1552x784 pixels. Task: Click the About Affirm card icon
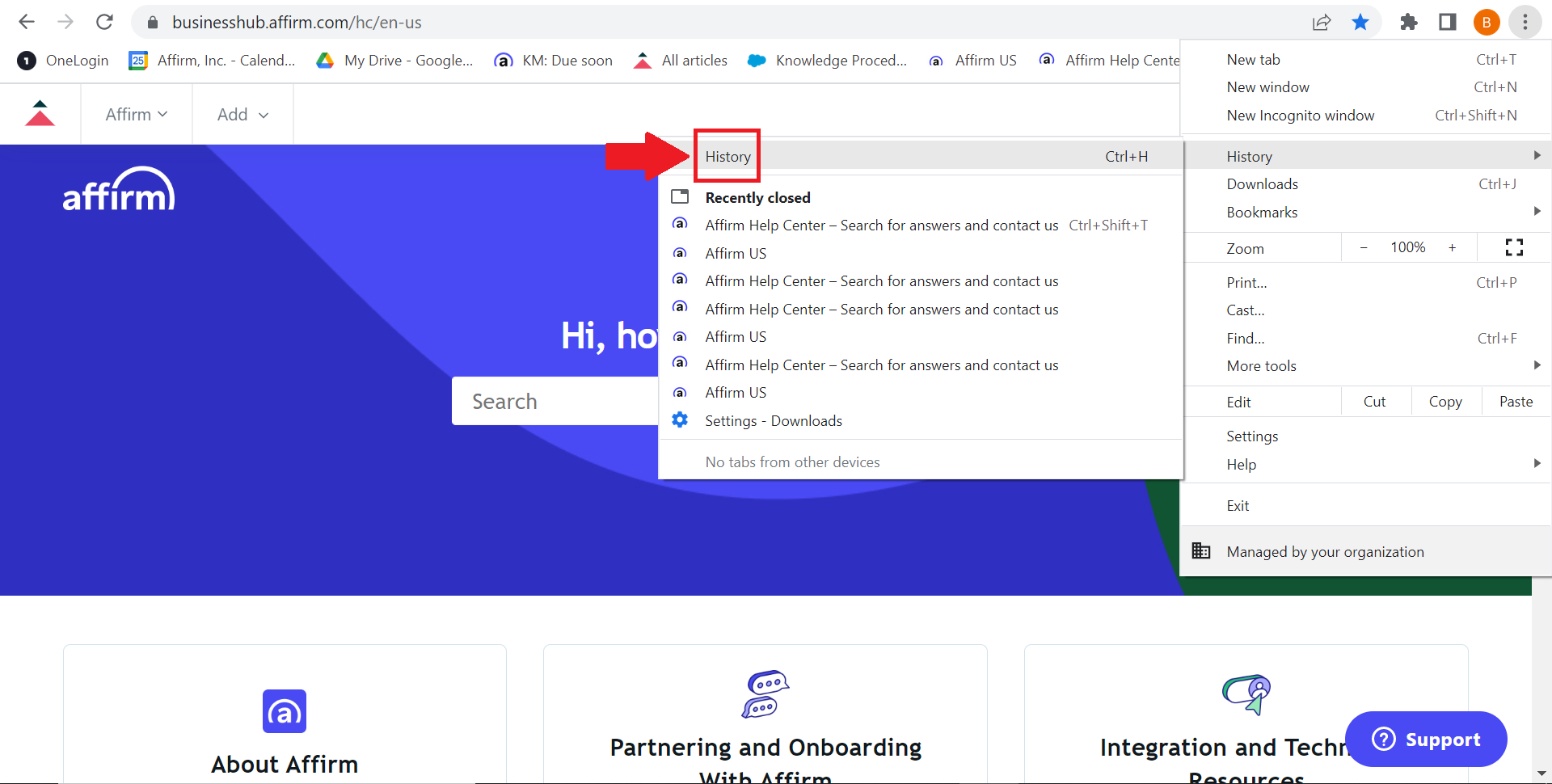285,711
